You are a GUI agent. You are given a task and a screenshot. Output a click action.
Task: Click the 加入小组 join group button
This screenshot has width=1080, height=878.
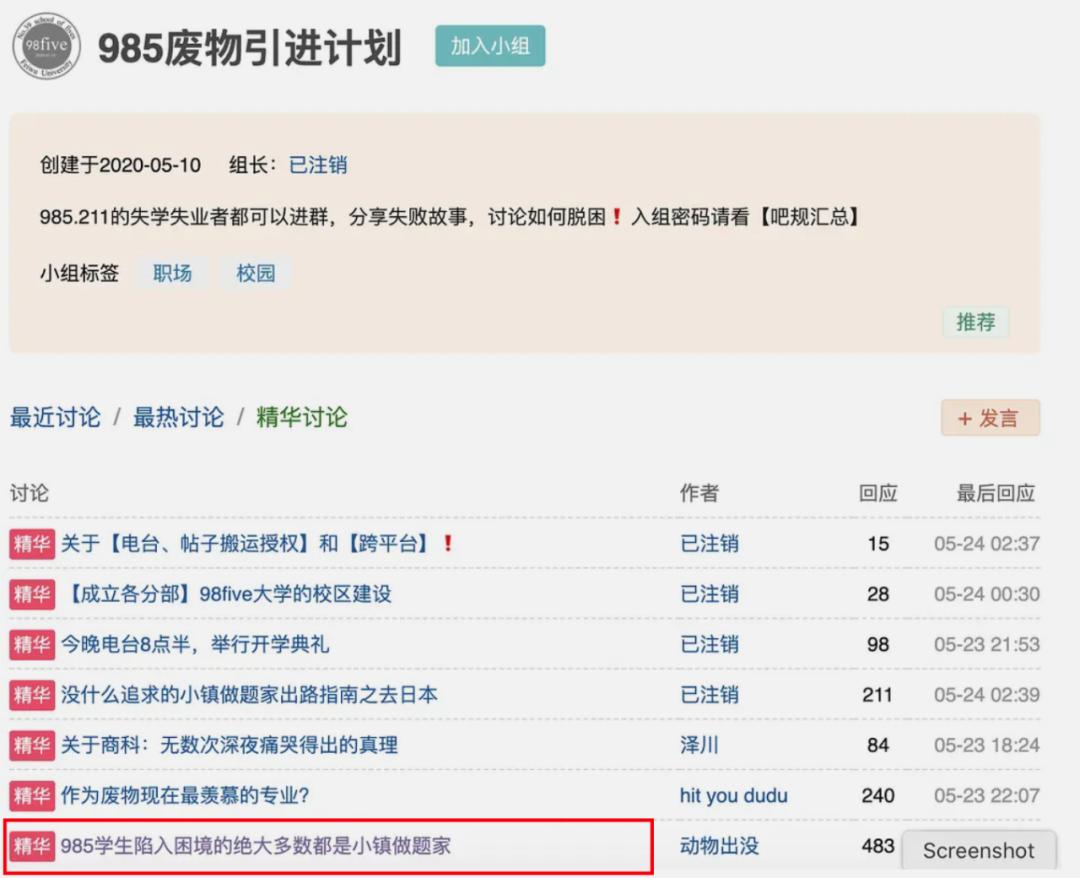pyautogui.click(x=490, y=47)
